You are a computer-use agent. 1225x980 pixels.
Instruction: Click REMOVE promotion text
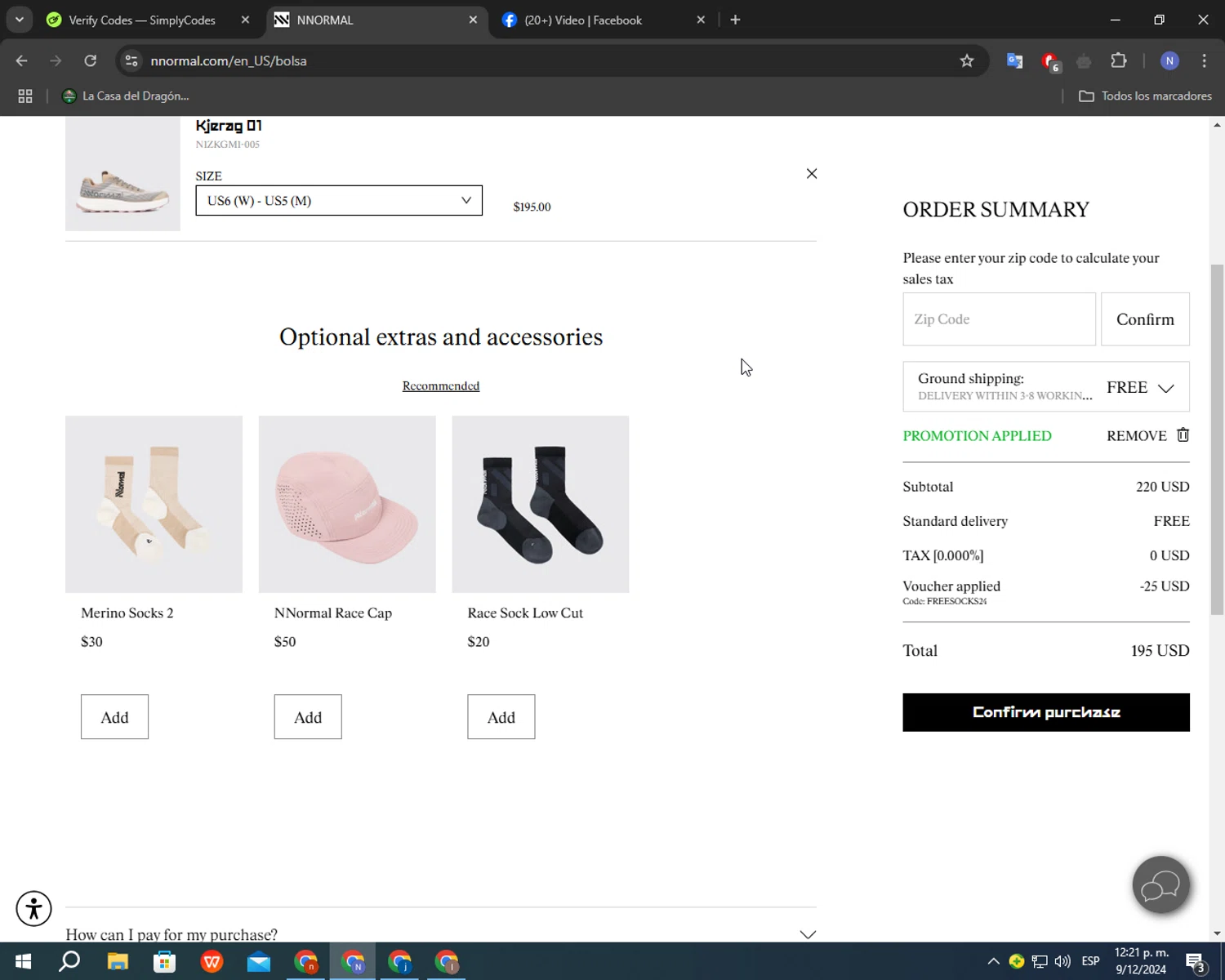(1136, 436)
